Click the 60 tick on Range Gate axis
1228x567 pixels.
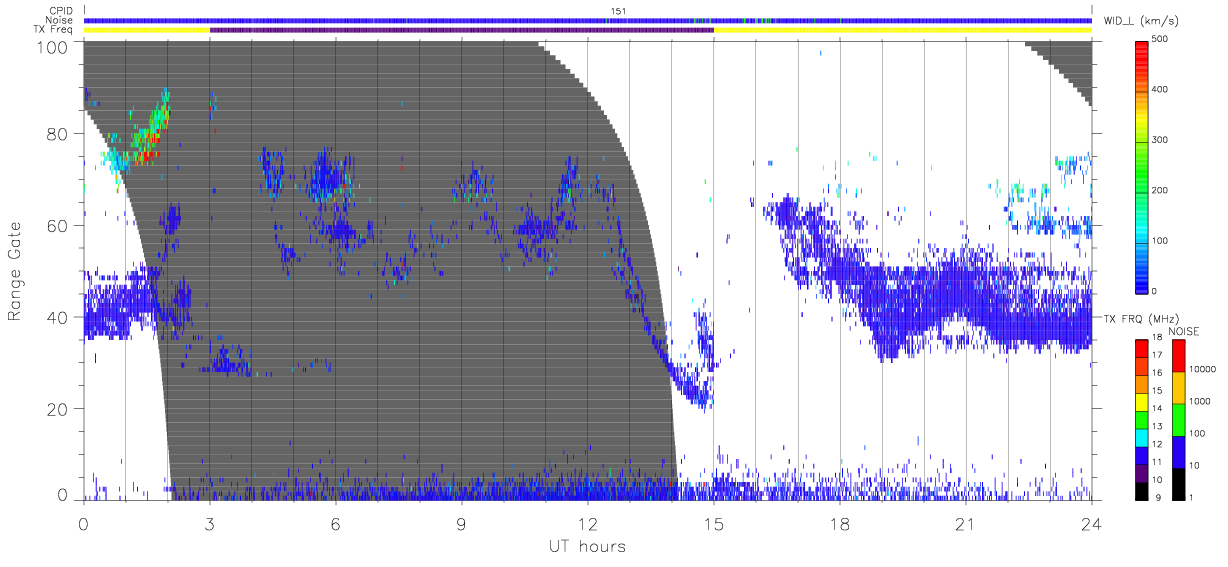pyautogui.click(x=58, y=226)
